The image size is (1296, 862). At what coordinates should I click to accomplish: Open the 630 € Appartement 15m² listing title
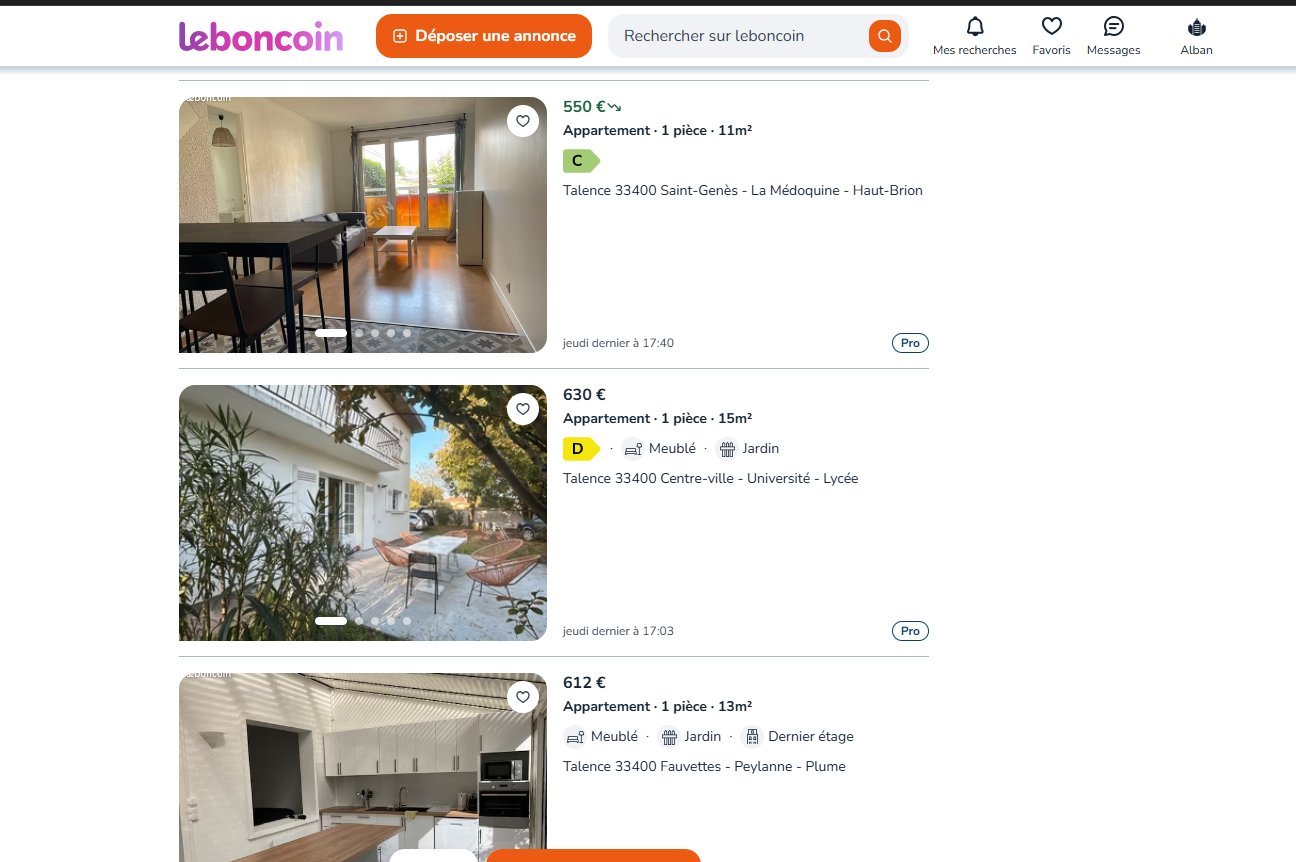coord(657,419)
